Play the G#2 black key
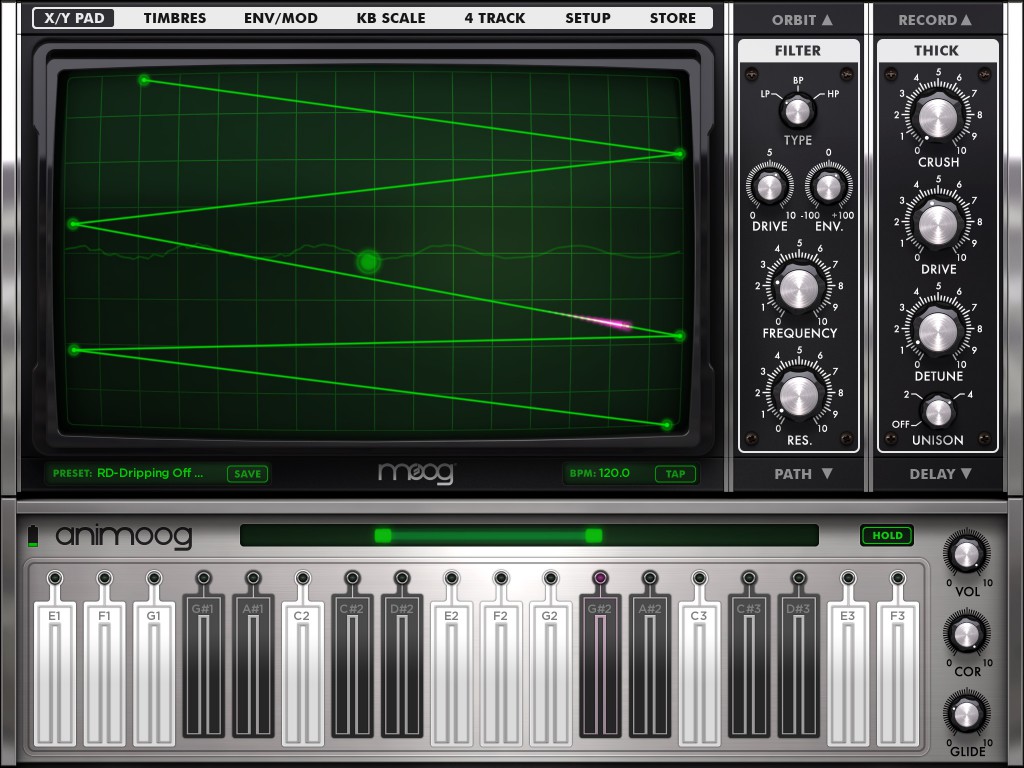The height and width of the screenshot is (768, 1024). [600, 666]
